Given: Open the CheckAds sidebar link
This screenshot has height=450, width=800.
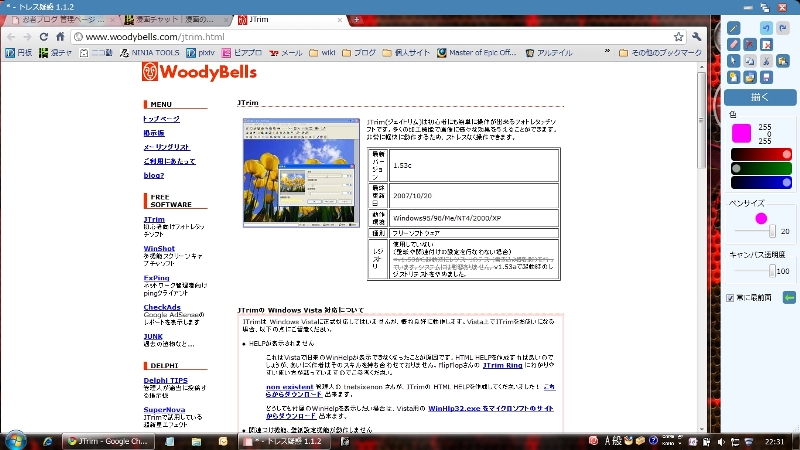Looking at the screenshot, I should tap(162, 307).
